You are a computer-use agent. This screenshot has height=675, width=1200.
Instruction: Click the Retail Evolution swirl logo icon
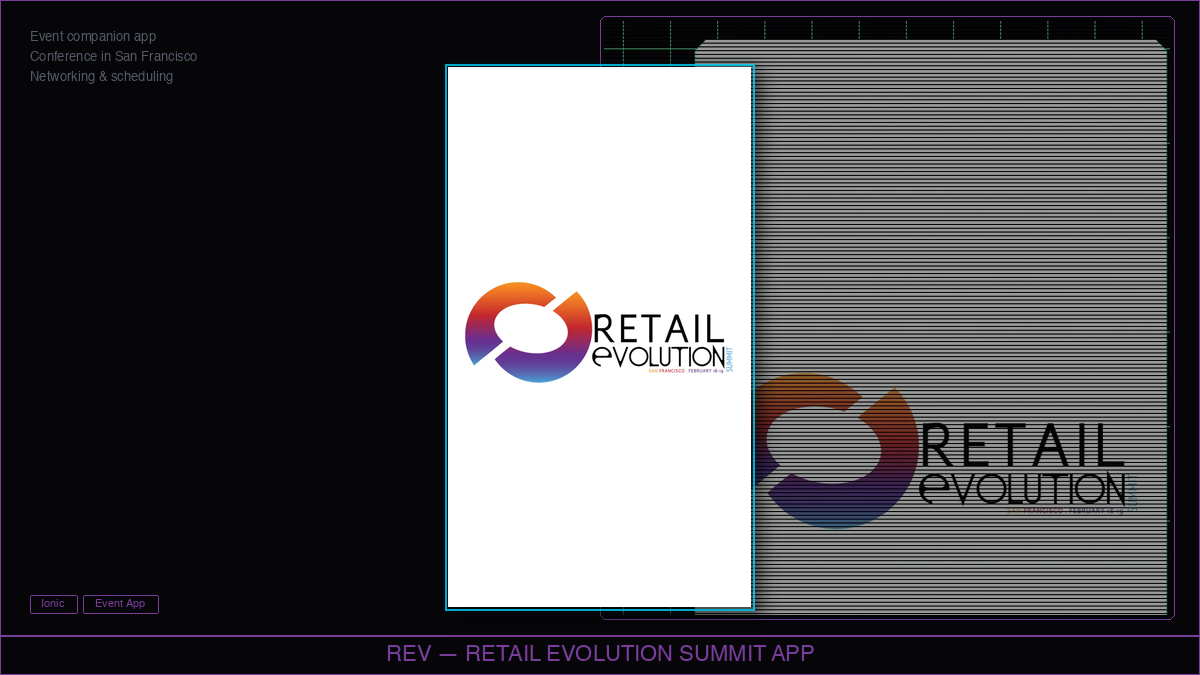point(525,330)
